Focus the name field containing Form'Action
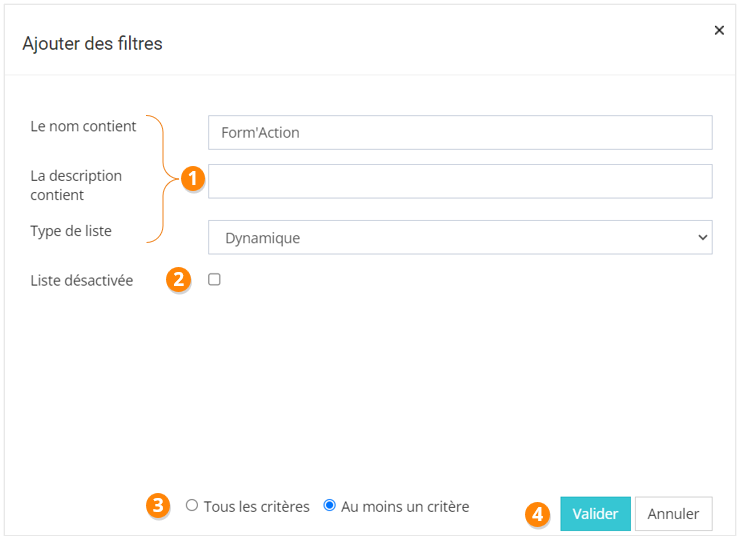The width and height of the screenshot is (741, 536). (460, 132)
